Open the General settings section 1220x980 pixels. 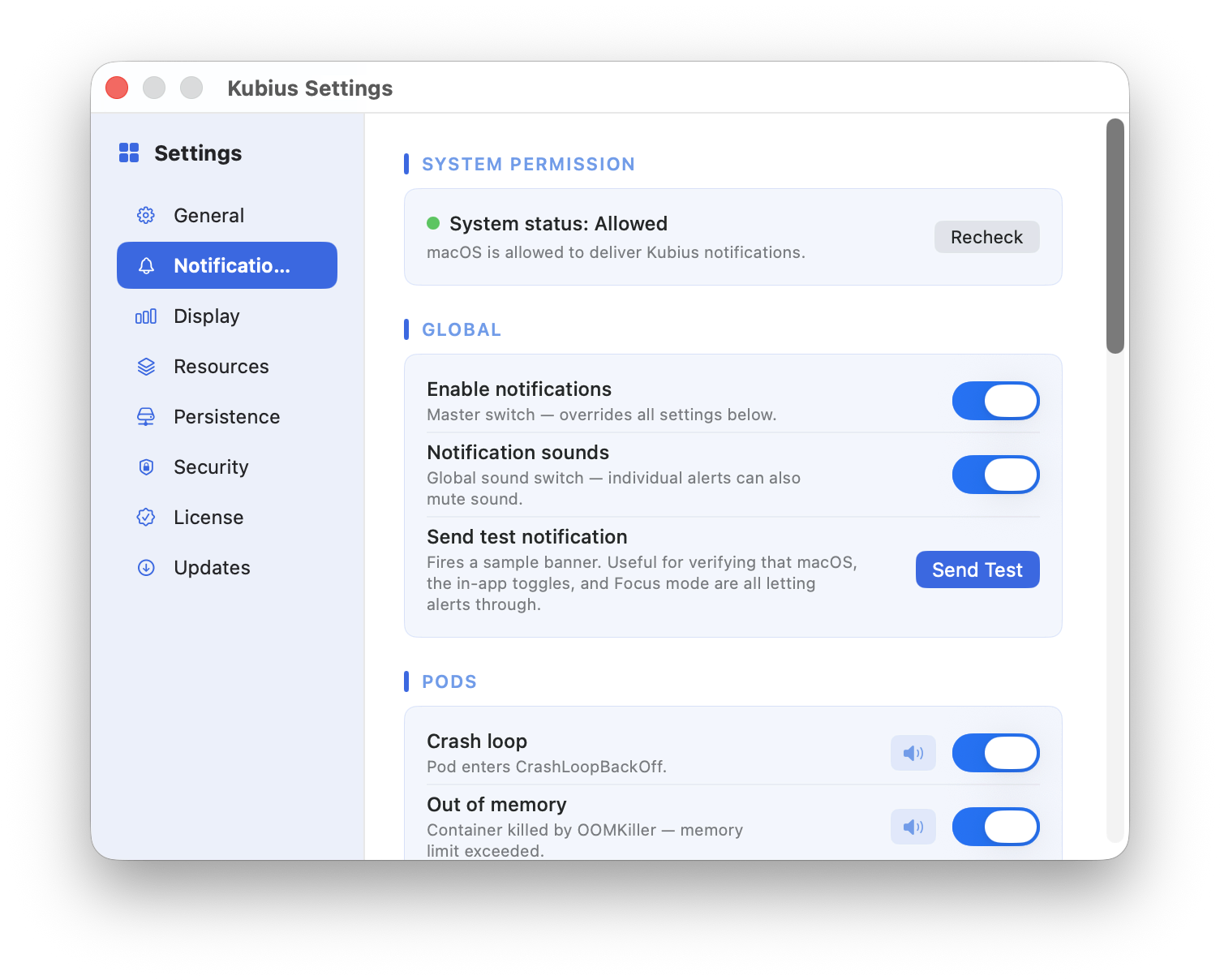coord(227,215)
